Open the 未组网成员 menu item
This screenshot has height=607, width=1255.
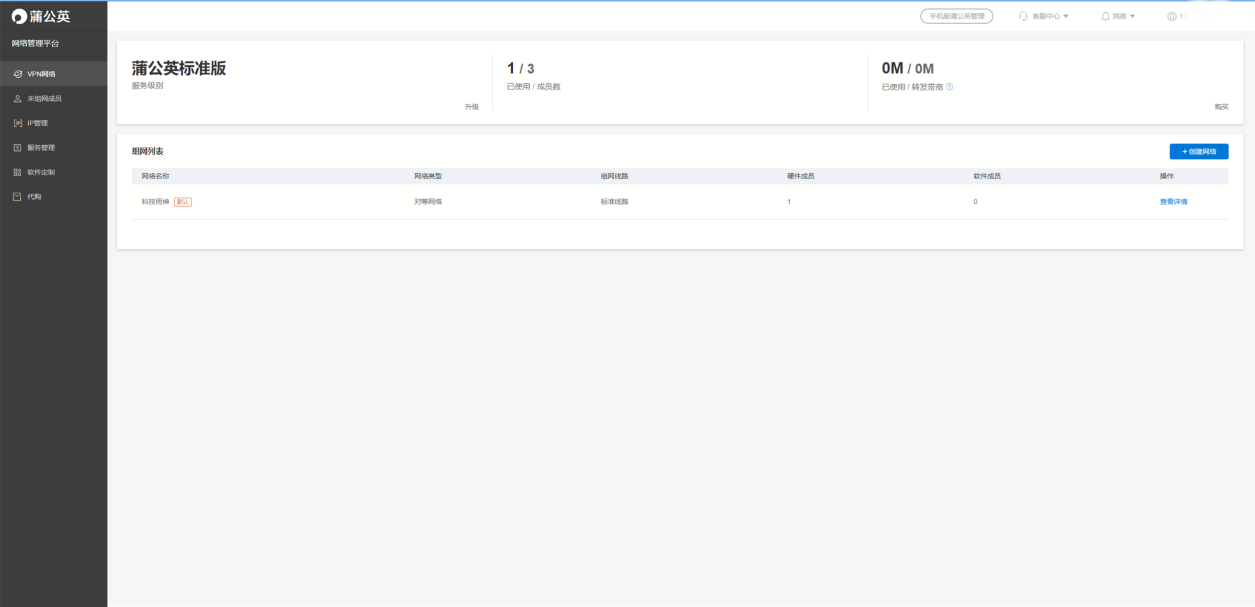point(53,98)
